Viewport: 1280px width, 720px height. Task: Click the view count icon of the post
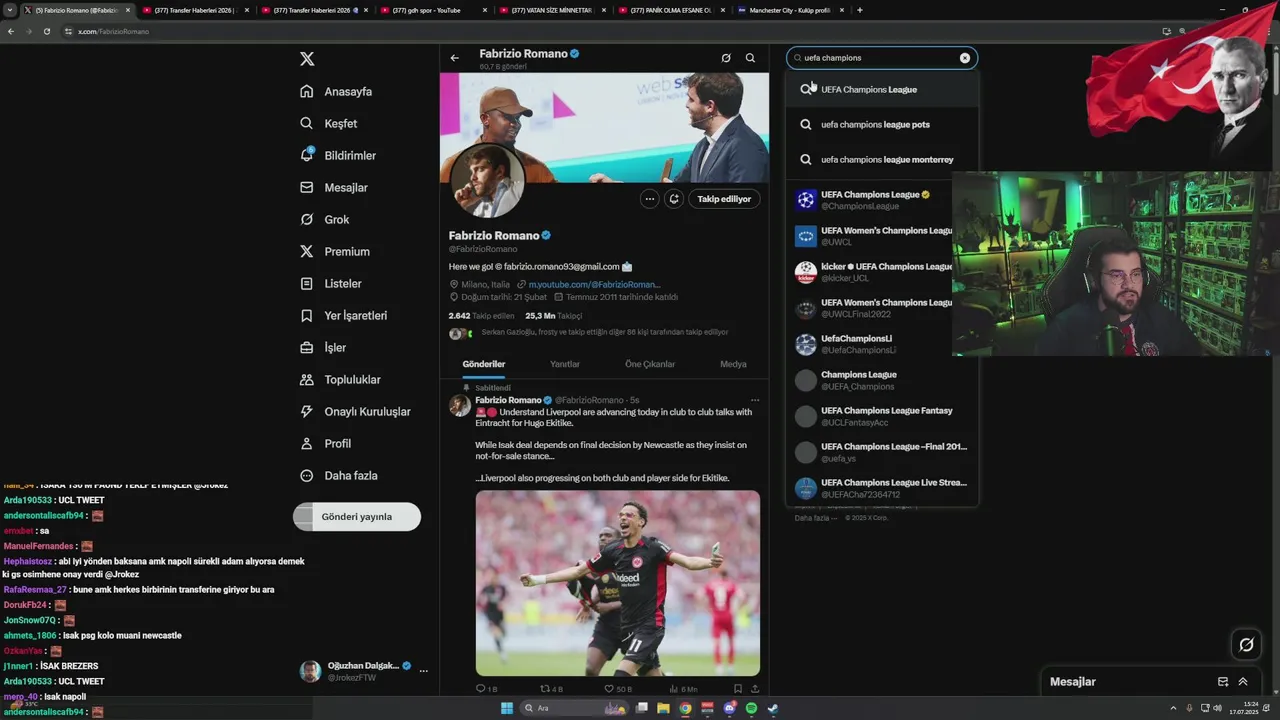(x=674, y=689)
